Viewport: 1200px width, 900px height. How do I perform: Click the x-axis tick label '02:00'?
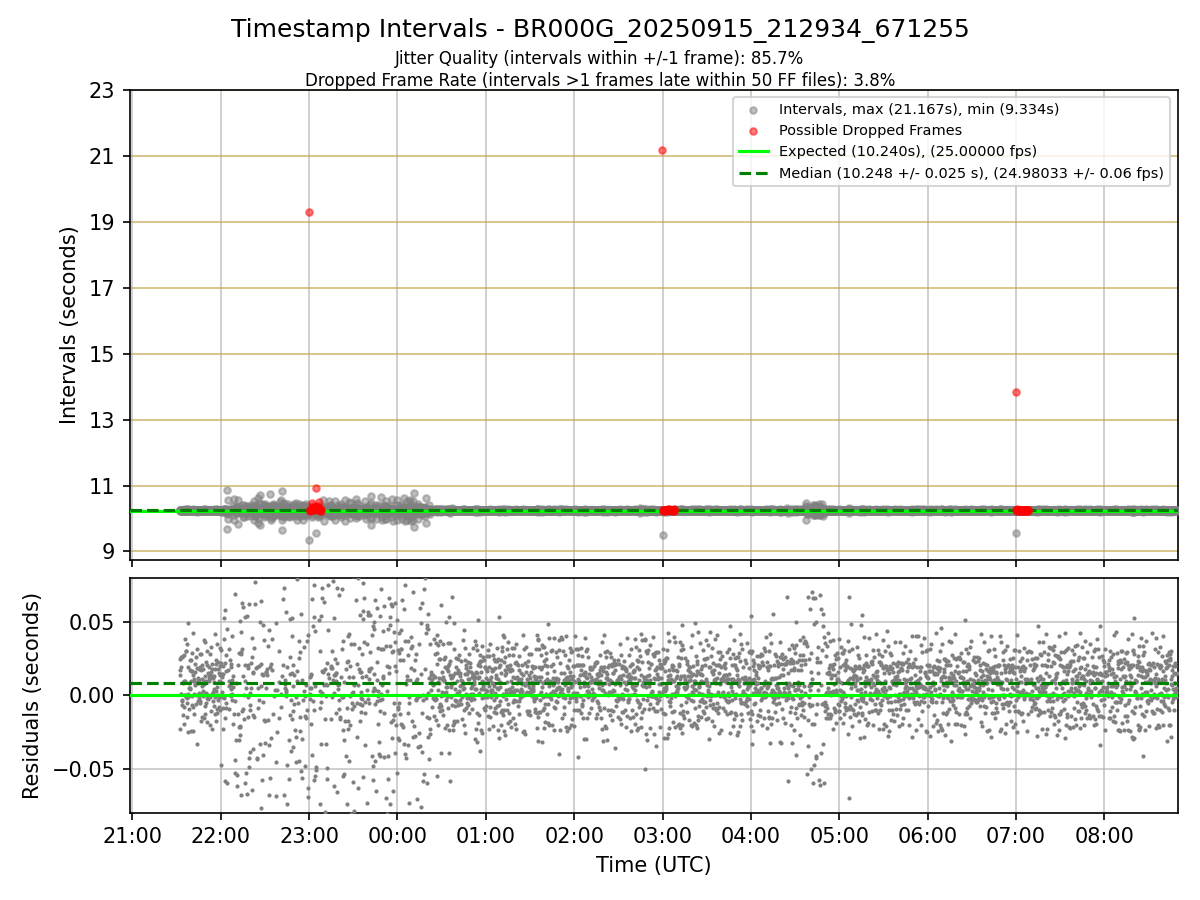tap(574, 835)
